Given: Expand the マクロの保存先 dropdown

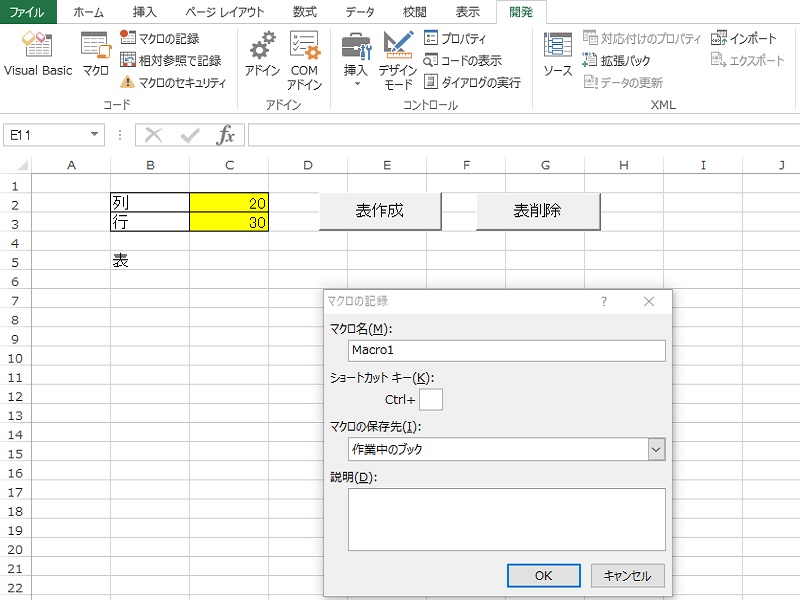Looking at the screenshot, I should 656,450.
